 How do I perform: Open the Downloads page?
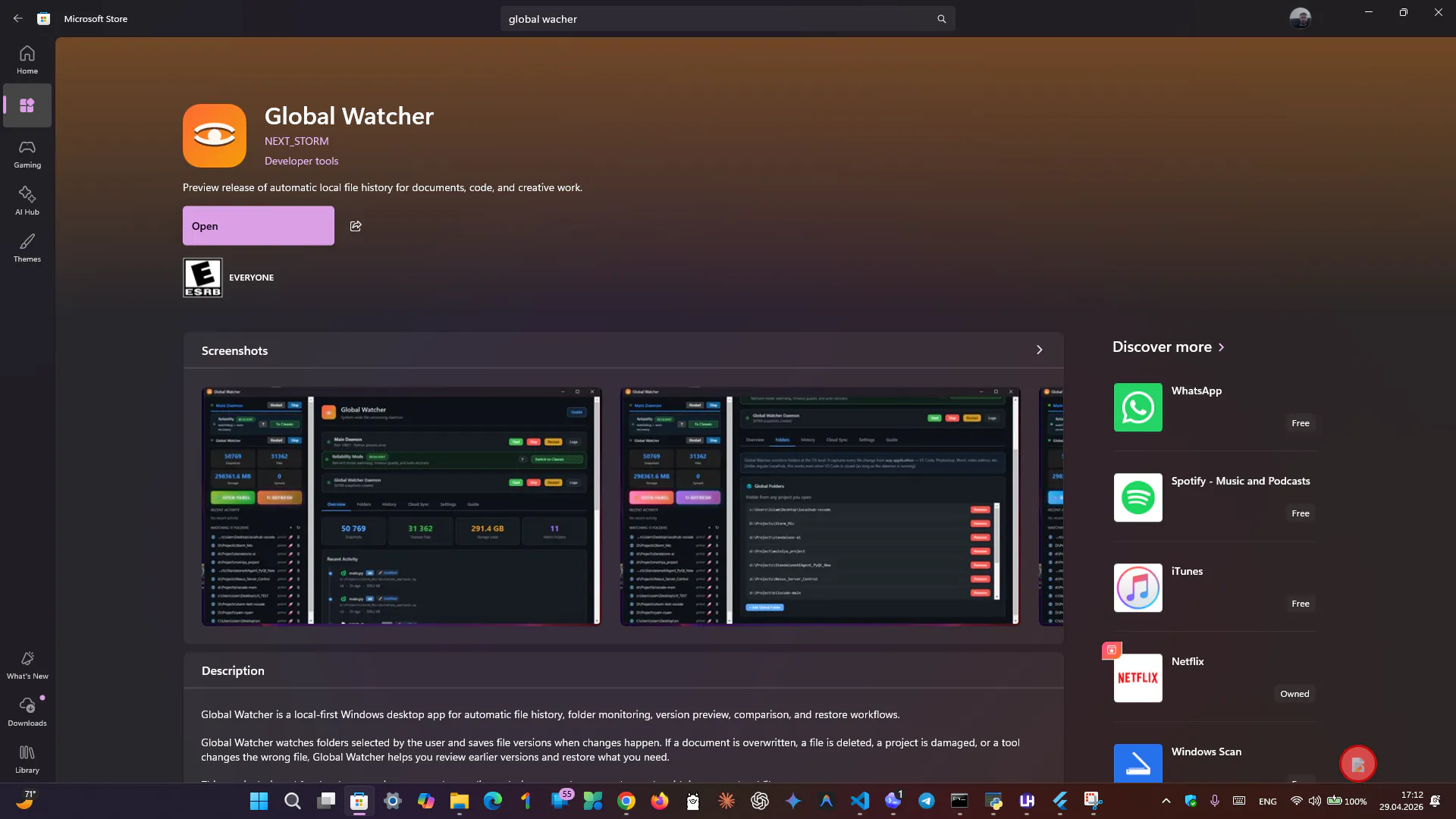click(x=27, y=712)
